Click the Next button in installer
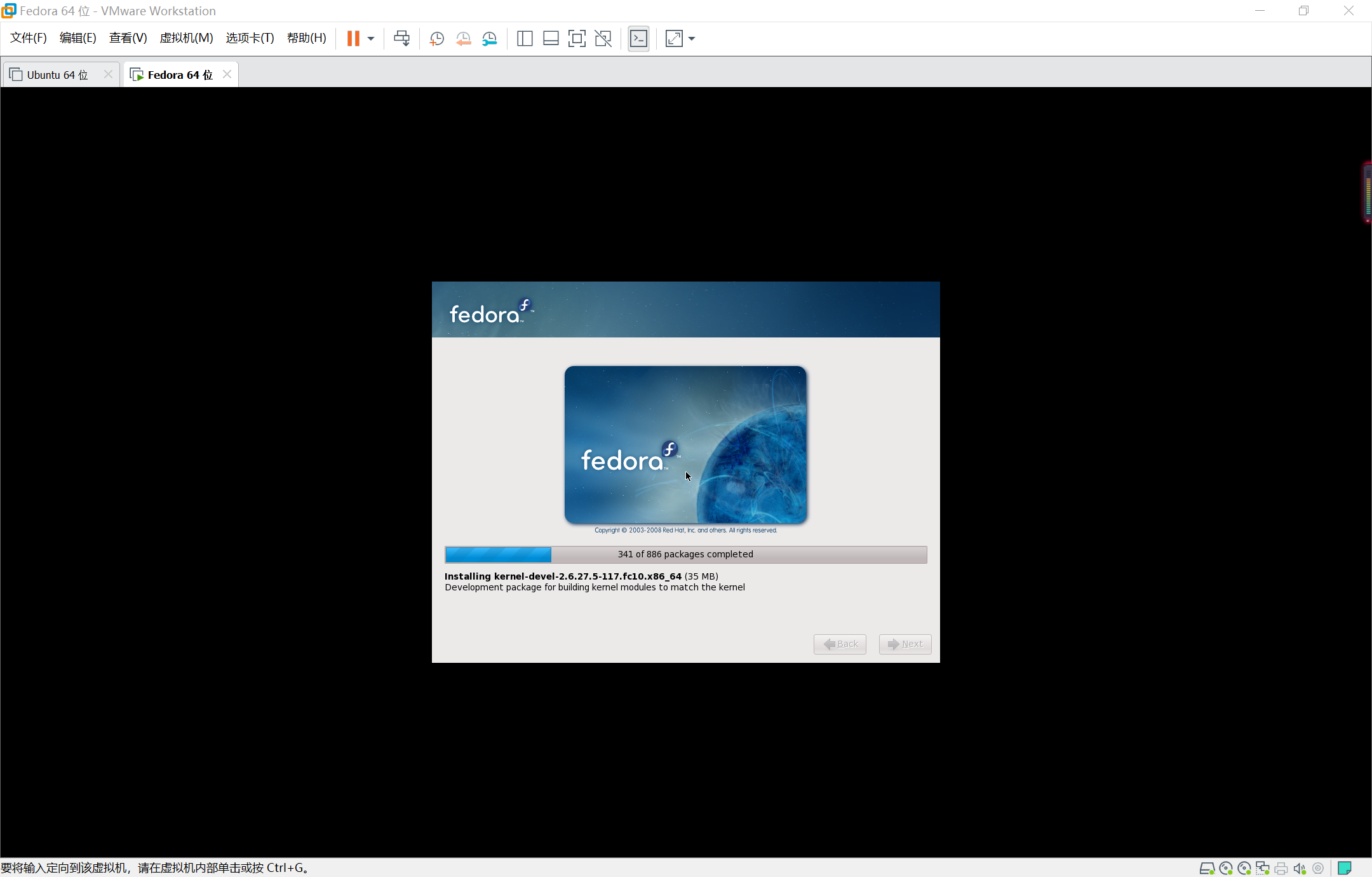Screen dimensions: 1372x877 click(x=905, y=644)
